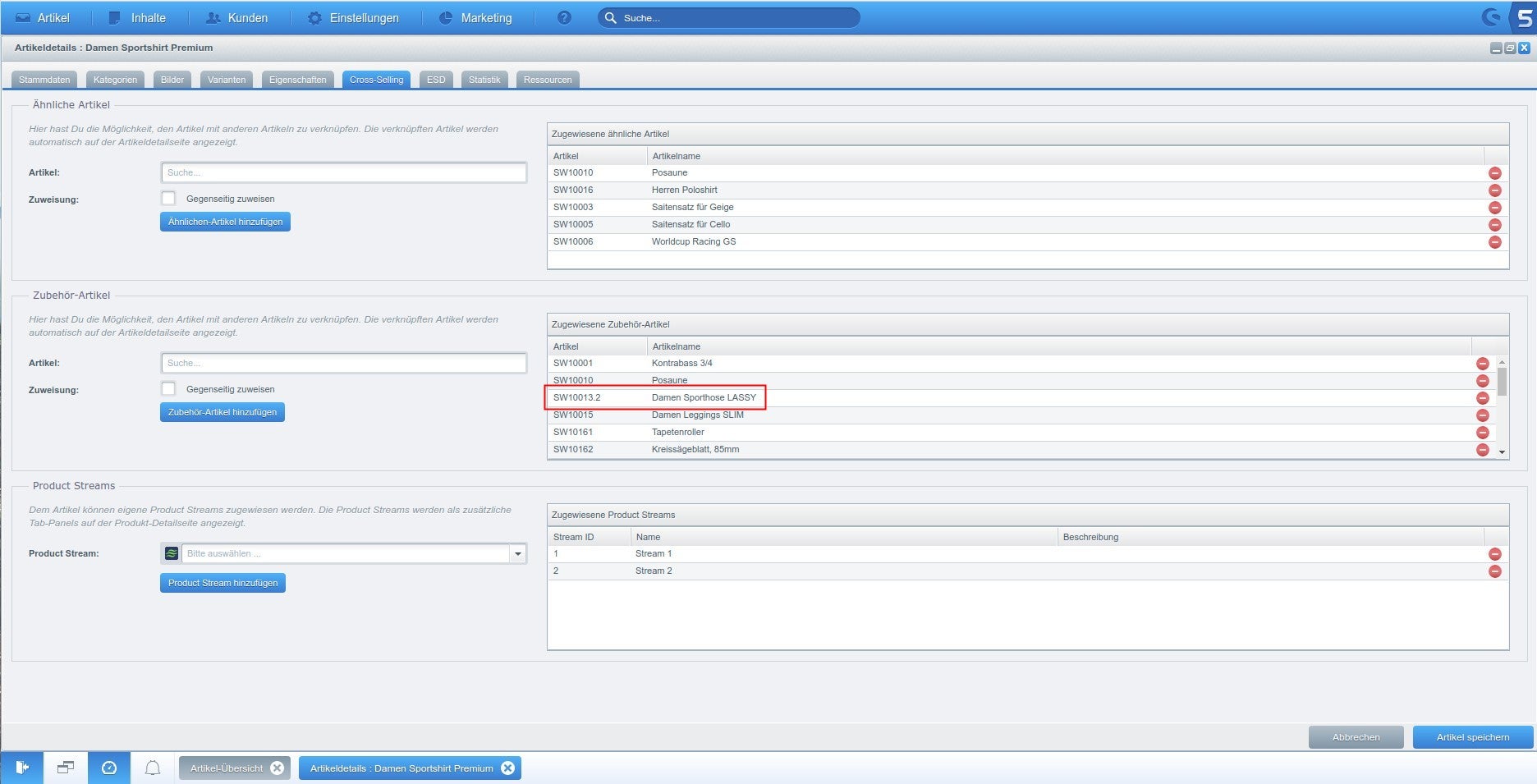Remove Kreissägeblatt, 85mm accessory

pyautogui.click(x=1482, y=450)
